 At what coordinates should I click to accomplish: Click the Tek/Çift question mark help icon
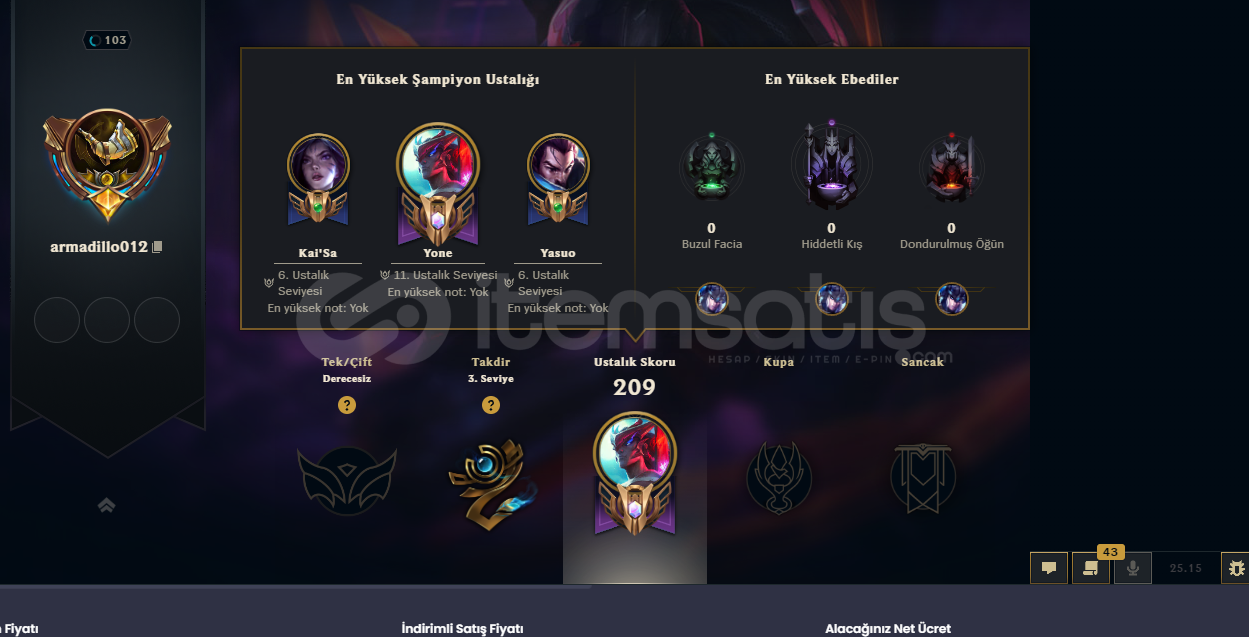(x=346, y=405)
